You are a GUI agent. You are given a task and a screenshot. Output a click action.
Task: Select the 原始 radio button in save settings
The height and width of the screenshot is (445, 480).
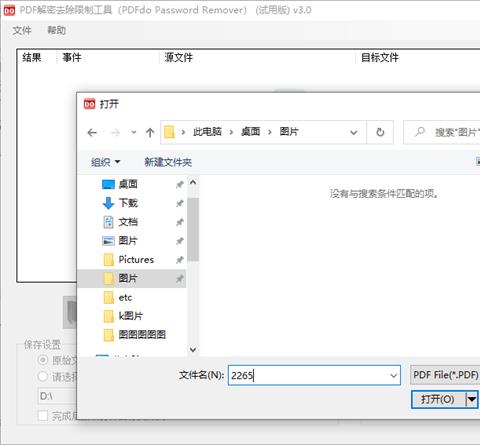(x=43, y=360)
